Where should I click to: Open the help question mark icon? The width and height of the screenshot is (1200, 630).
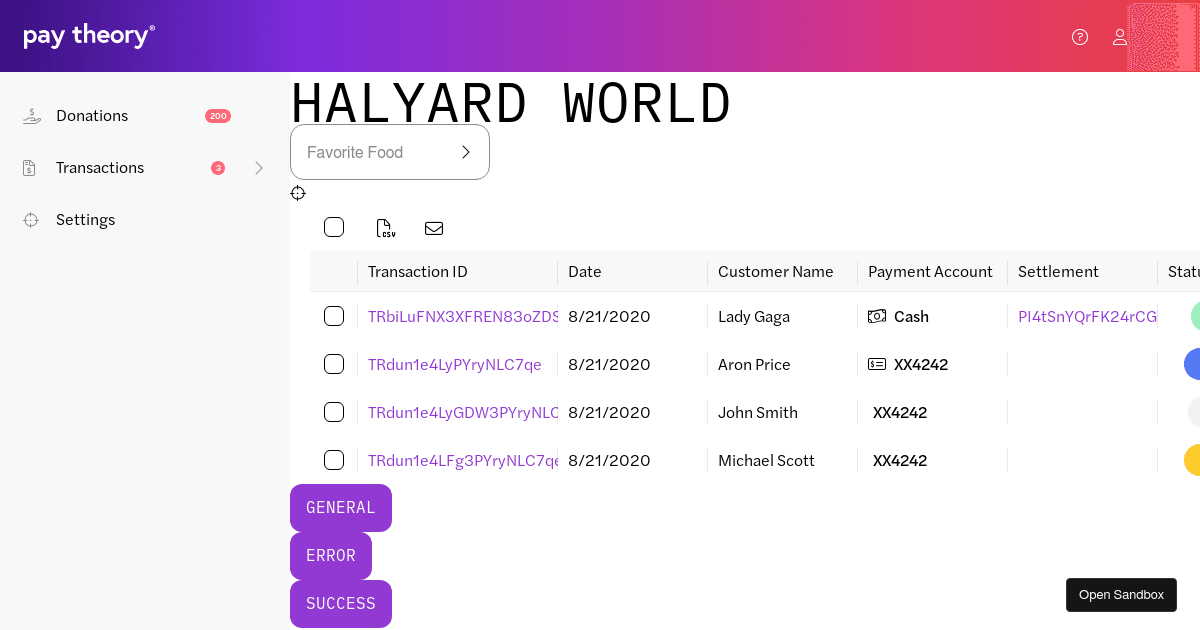(x=1080, y=37)
